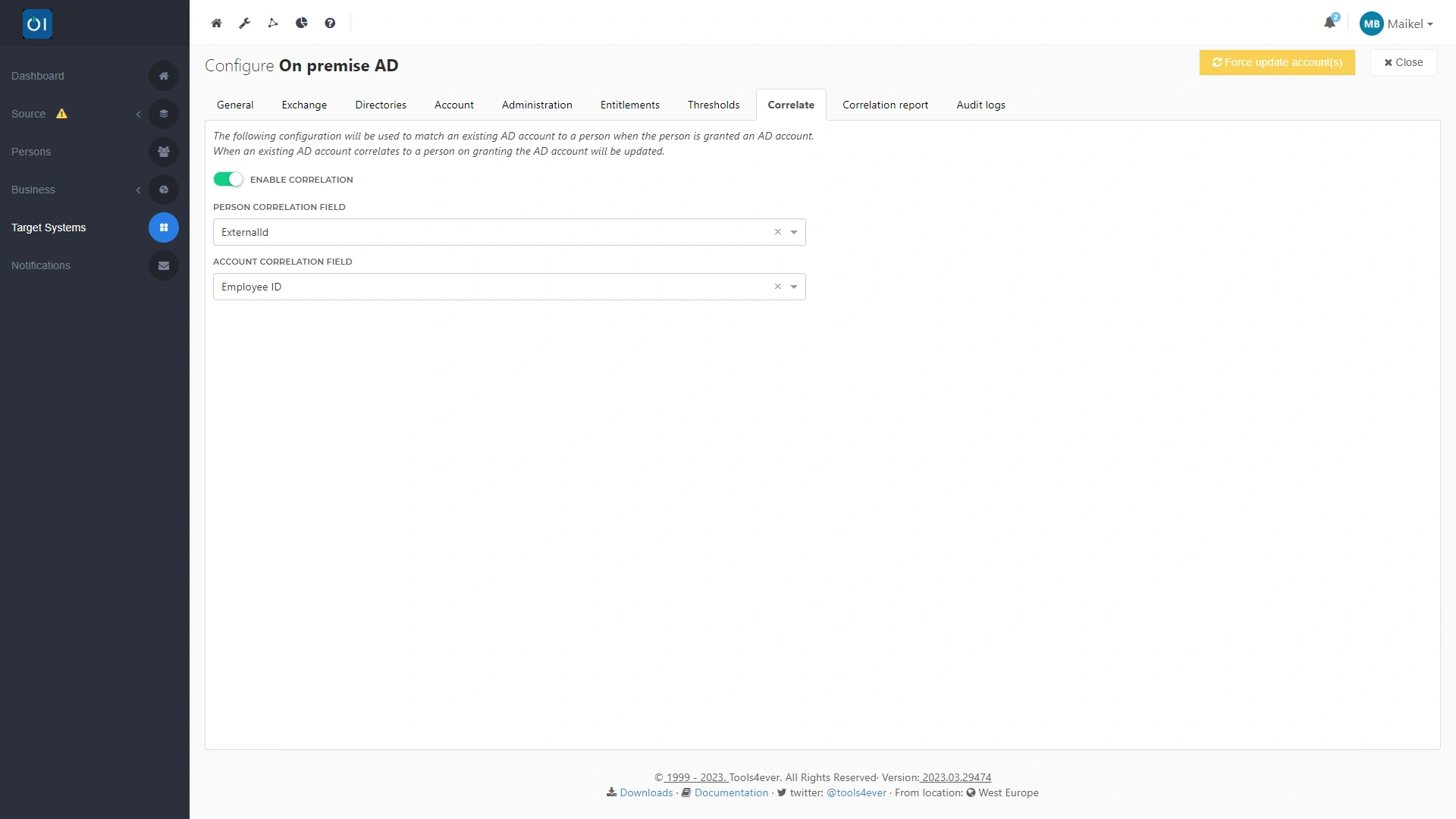Expand the Source menu chevron
The width and height of the screenshot is (1456, 819).
click(138, 114)
